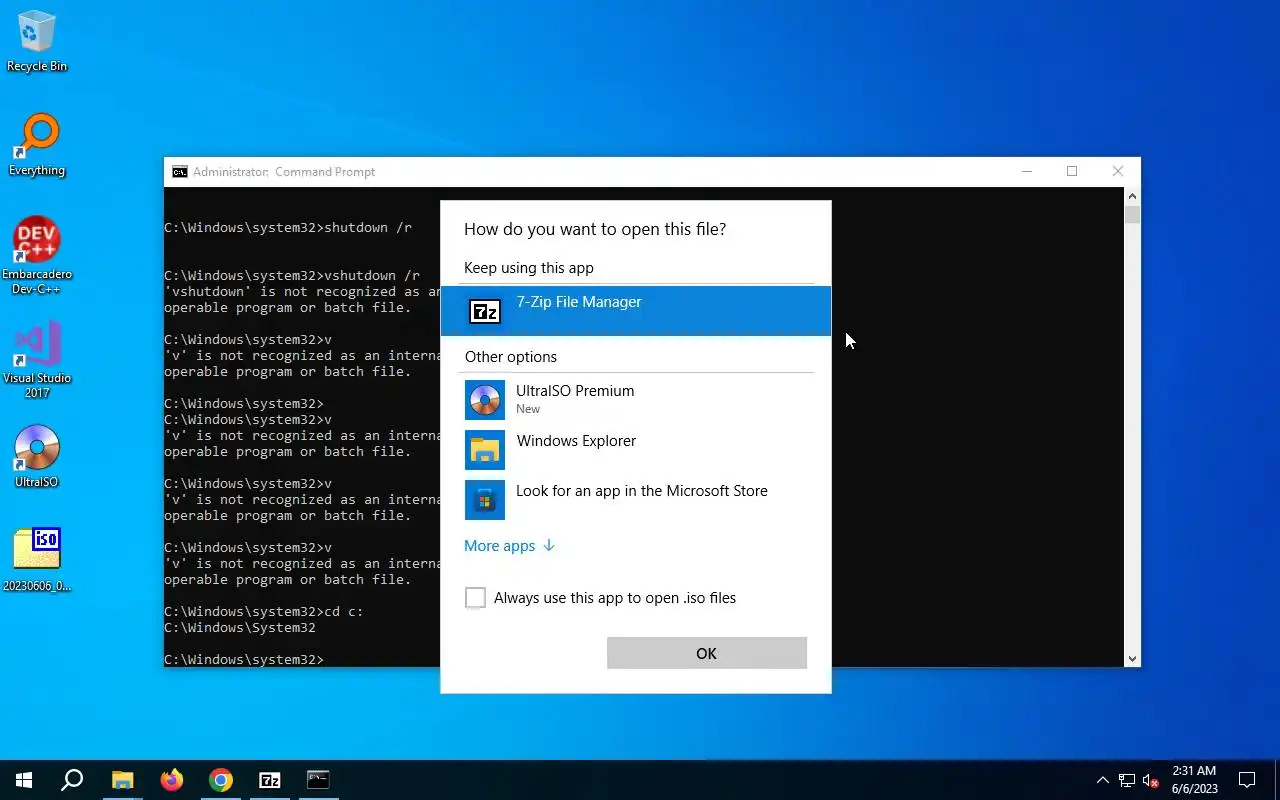Open taskbar Search magnifier
Screen dimensions: 1280x800
click(x=72, y=780)
